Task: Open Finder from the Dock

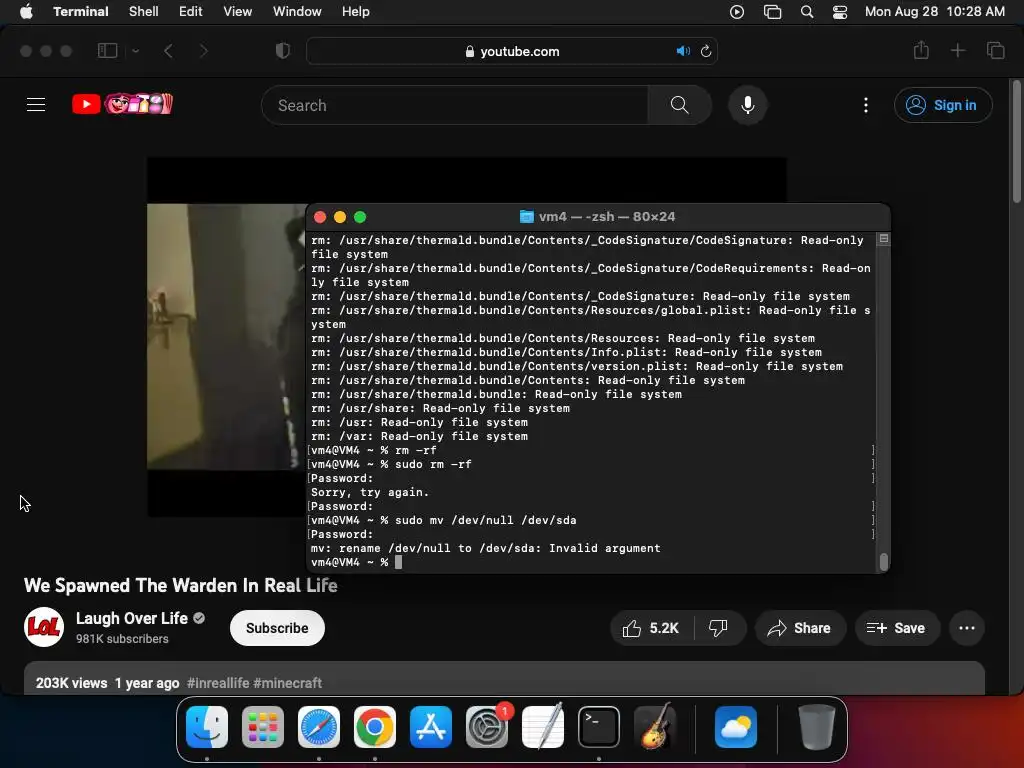Action: [207, 727]
